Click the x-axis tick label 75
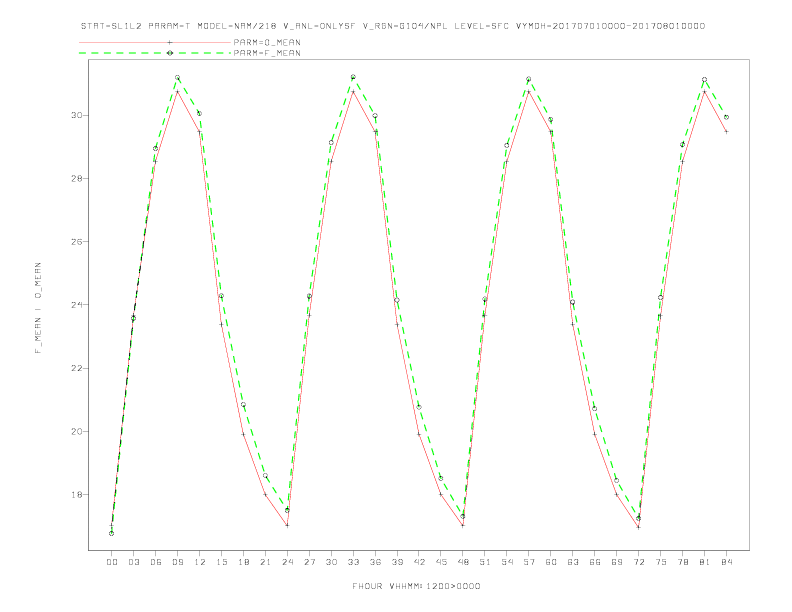 click(x=661, y=562)
